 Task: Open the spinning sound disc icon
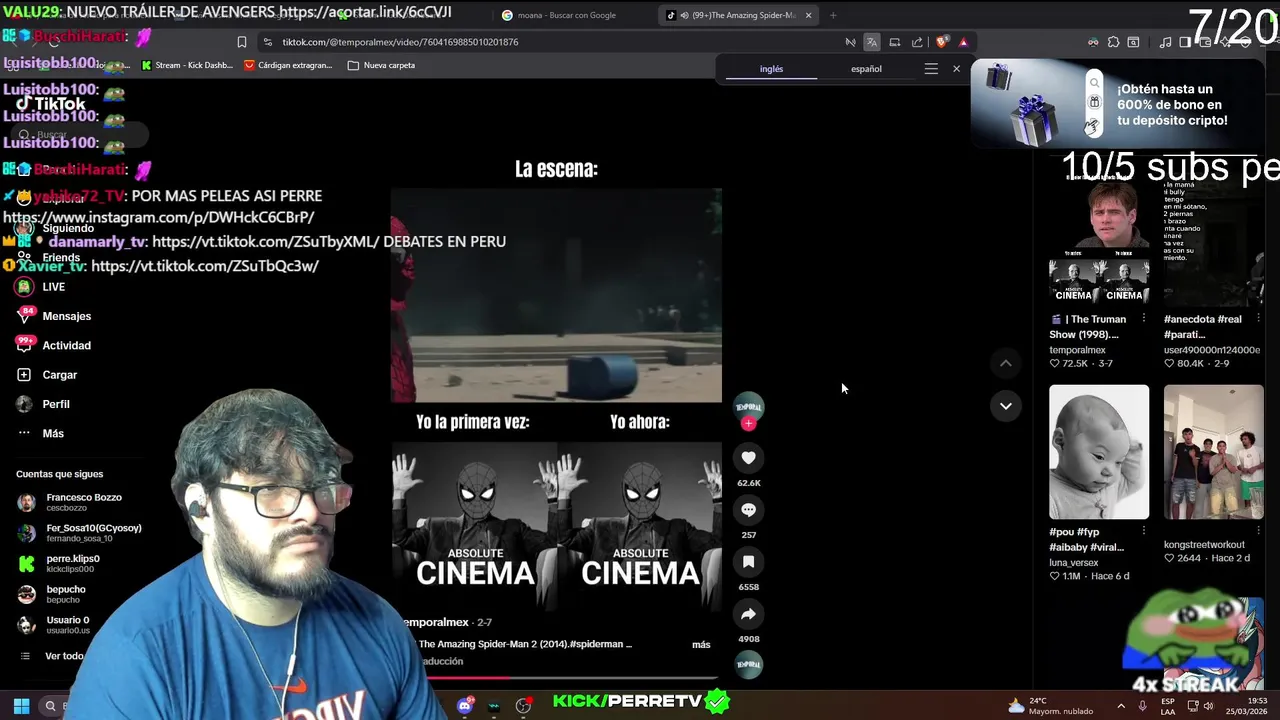click(x=749, y=664)
